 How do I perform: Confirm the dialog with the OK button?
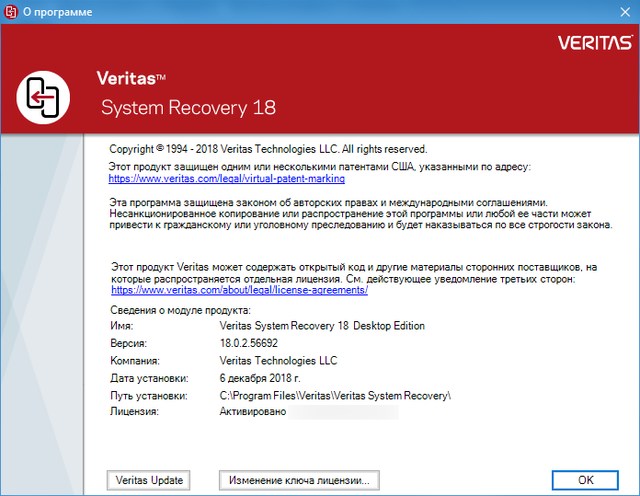(586, 480)
